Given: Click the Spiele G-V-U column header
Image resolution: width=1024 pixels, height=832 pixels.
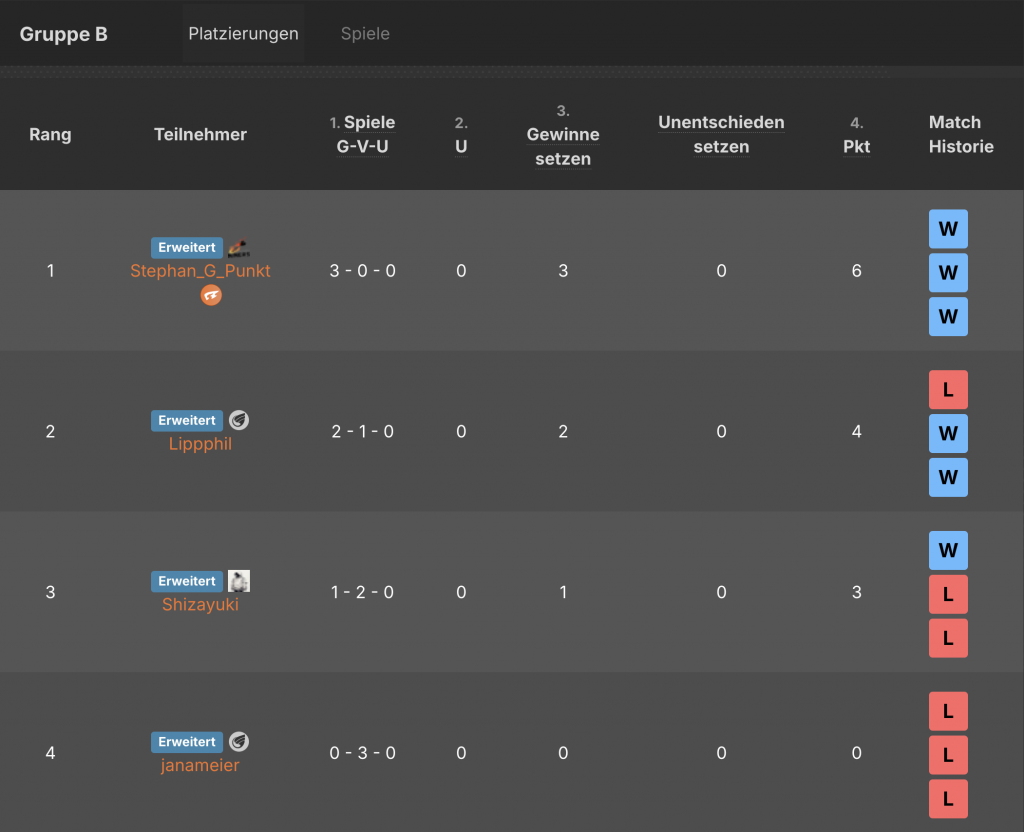Looking at the screenshot, I should [363, 134].
